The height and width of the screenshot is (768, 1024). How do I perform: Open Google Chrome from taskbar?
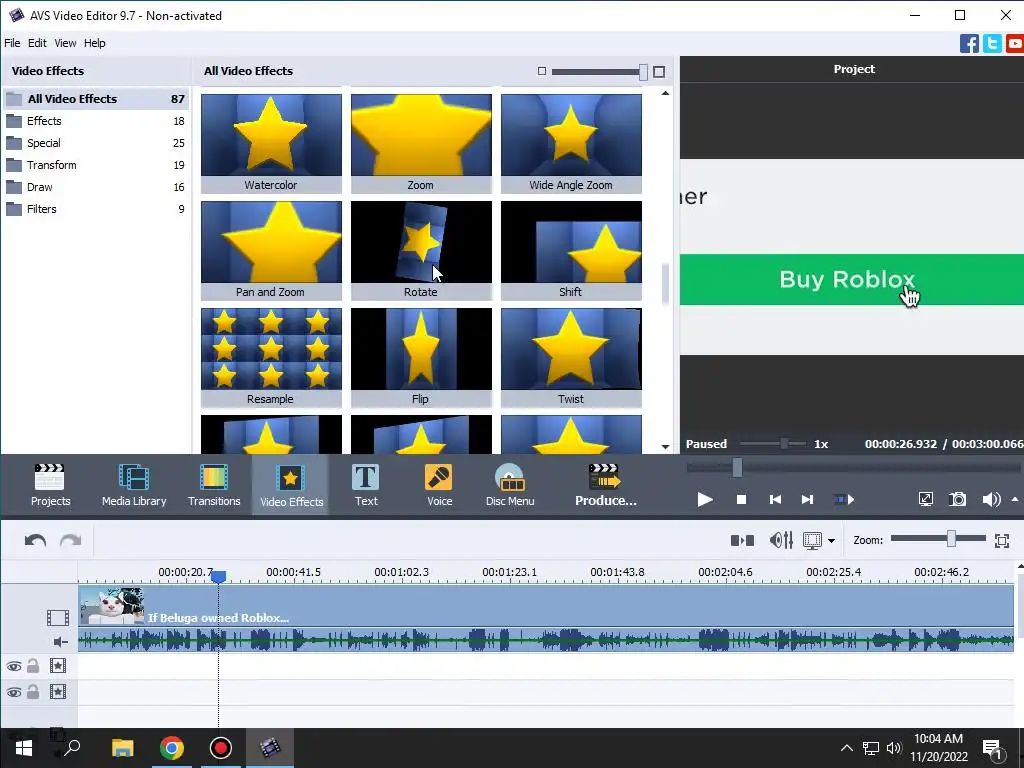point(172,748)
